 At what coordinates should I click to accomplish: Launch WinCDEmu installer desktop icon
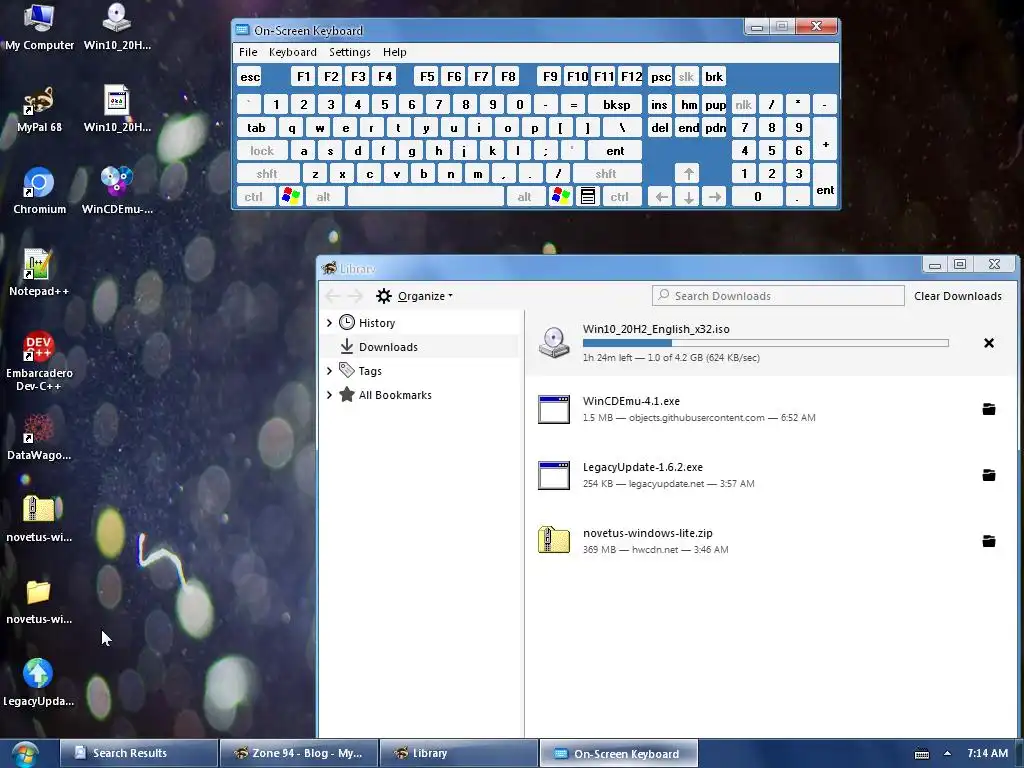coord(117,191)
